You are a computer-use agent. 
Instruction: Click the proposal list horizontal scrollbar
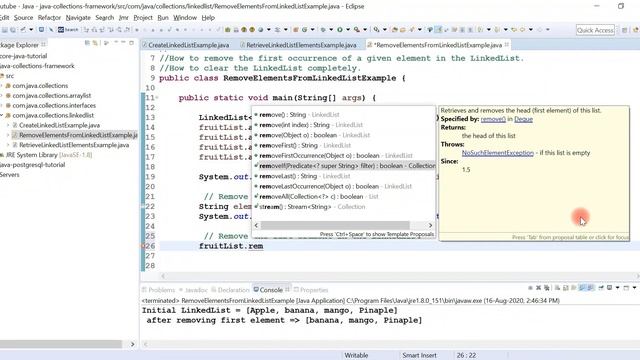335,225
